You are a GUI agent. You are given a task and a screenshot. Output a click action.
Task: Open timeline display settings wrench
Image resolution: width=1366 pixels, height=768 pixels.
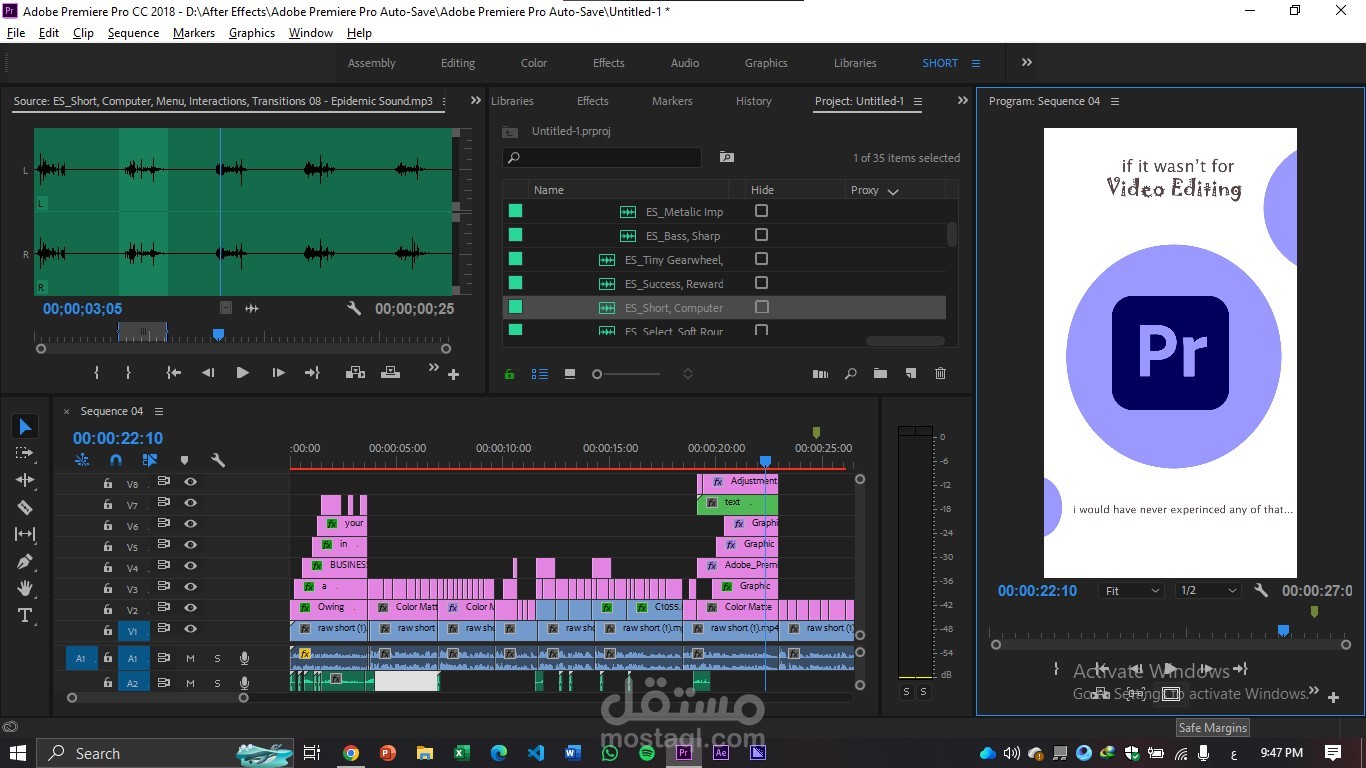point(218,460)
